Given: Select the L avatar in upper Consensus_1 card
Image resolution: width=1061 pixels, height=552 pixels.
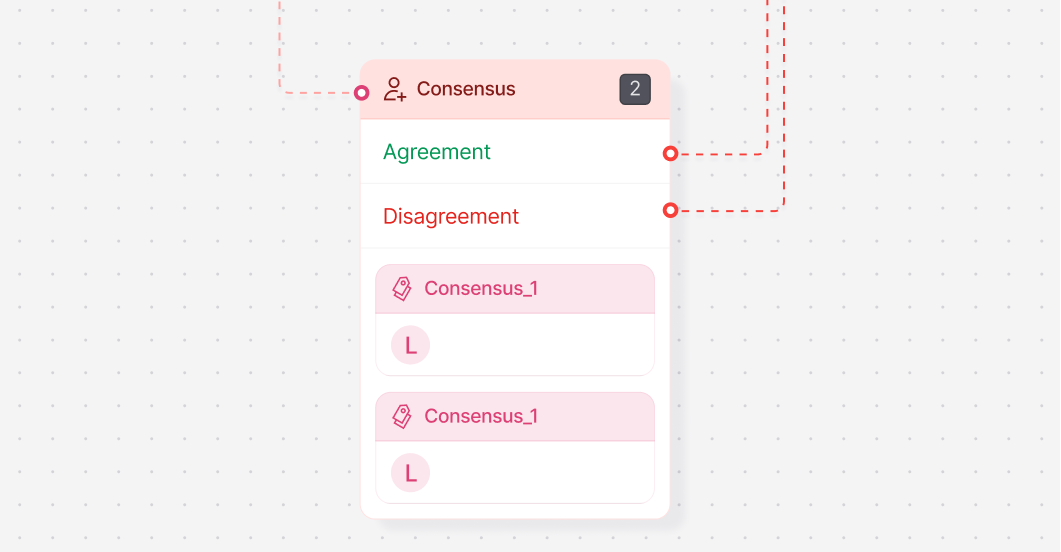Looking at the screenshot, I should 410,345.
